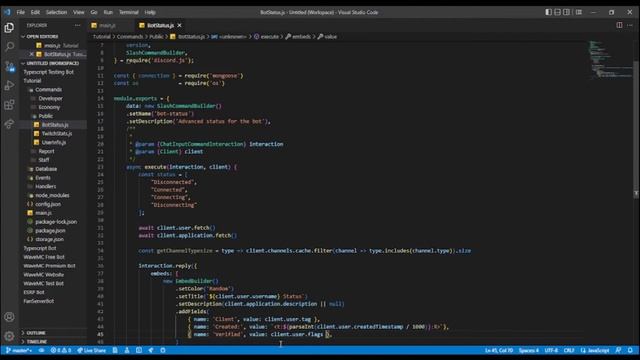The height and width of the screenshot is (360, 640).
Task: Open the Run and Debug view
Action: pyautogui.click(x=9, y=85)
